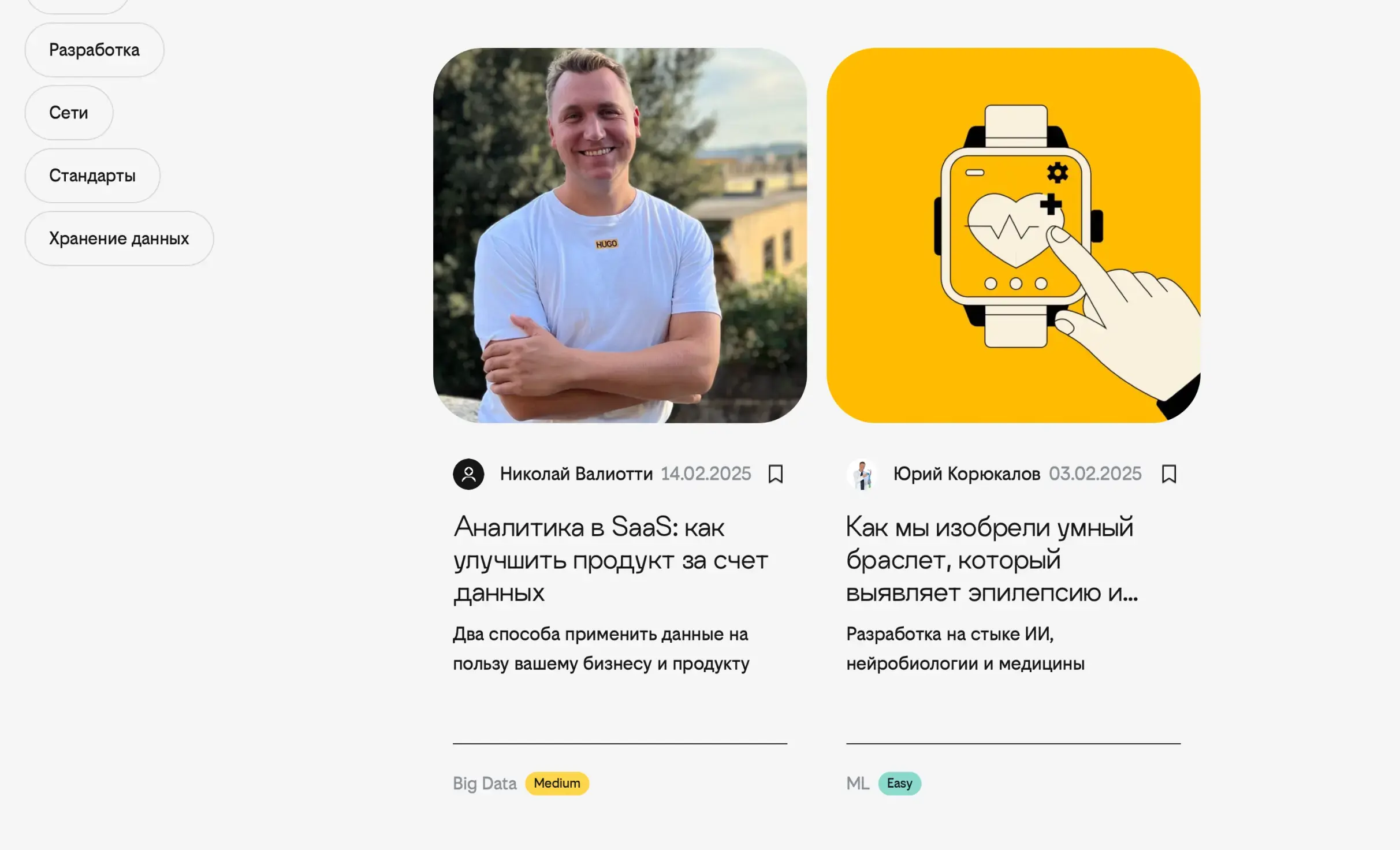Click Юрий Корюкалов's avatar picture
The image size is (1400, 850).
[862, 474]
